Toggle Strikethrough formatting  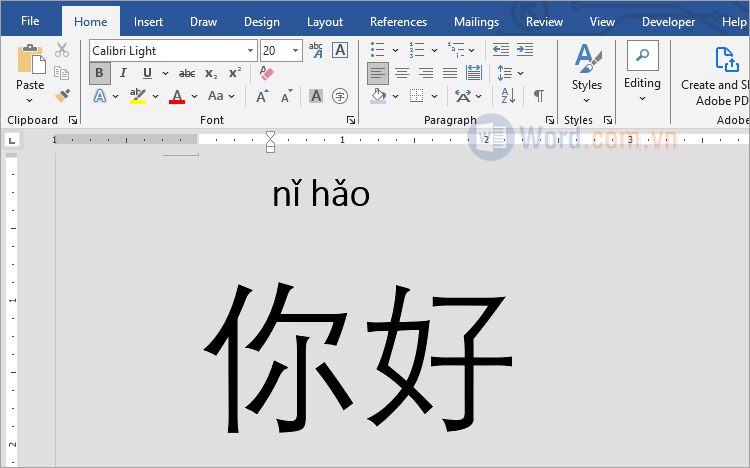(187, 73)
